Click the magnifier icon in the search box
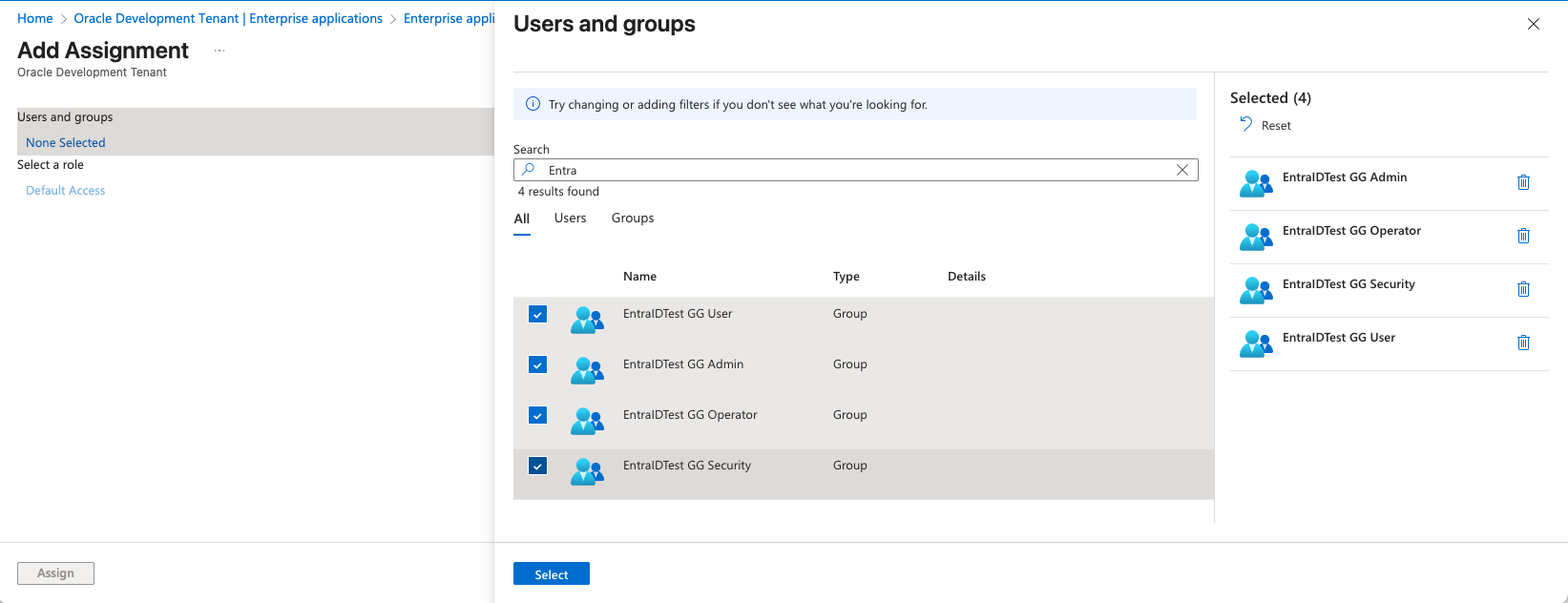Viewport: 1568px width, 603px height. [x=528, y=169]
